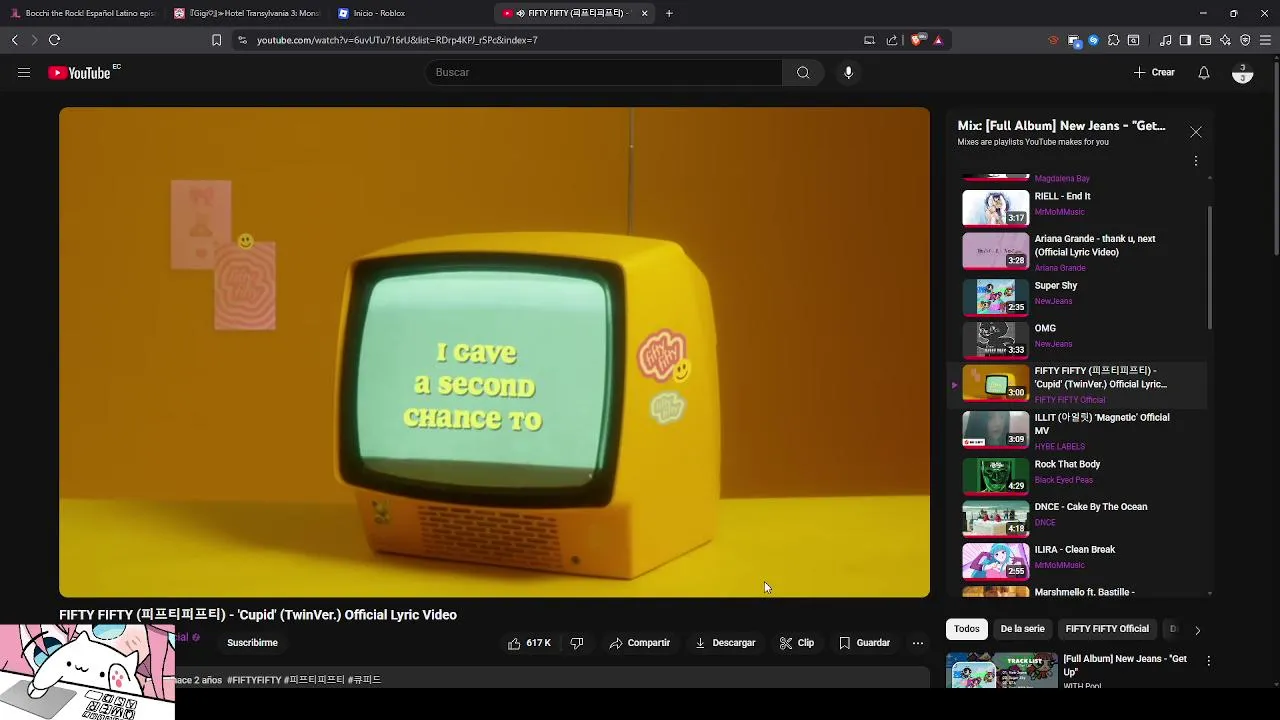Select the De la serie chip

click(x=1022, y=629)
